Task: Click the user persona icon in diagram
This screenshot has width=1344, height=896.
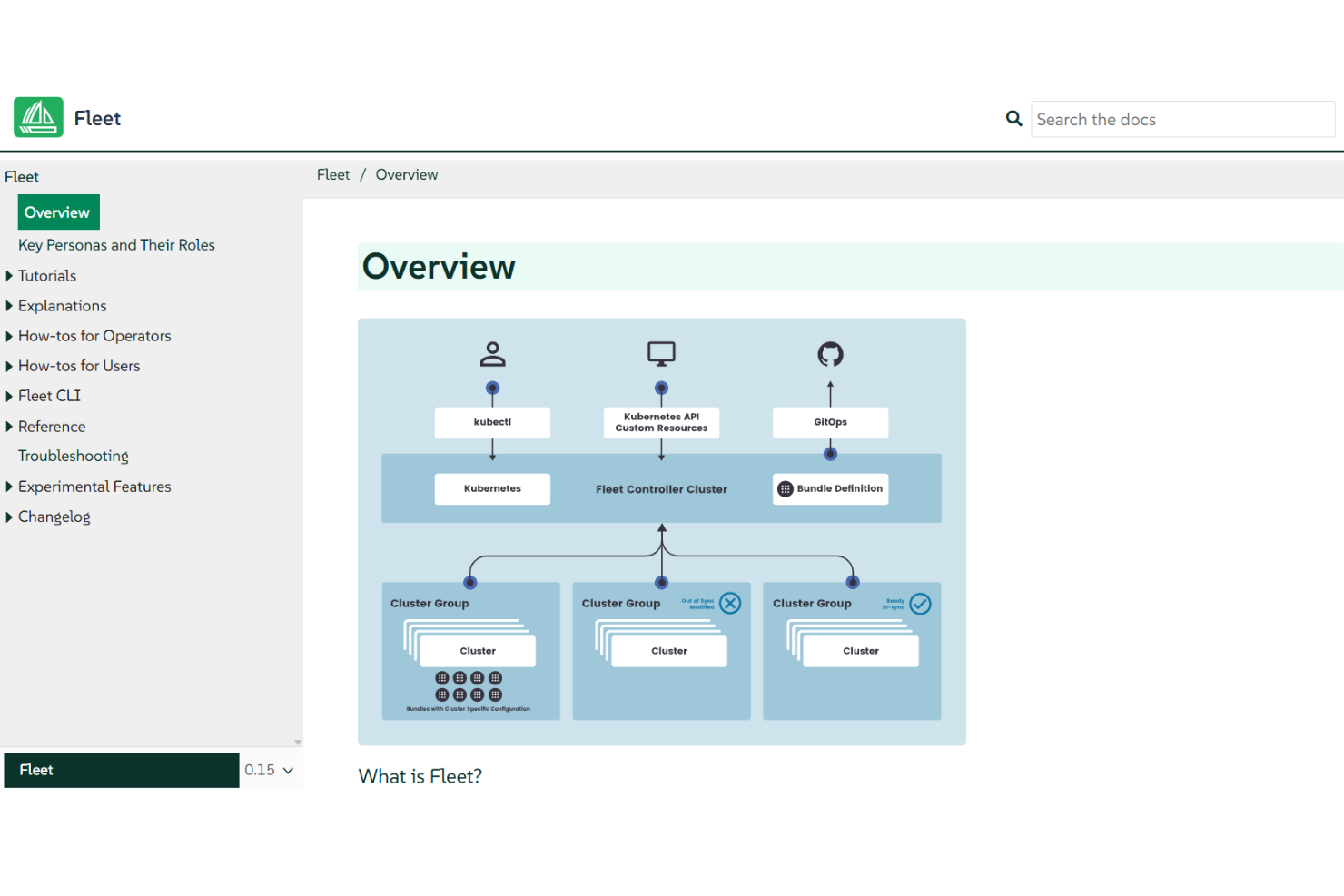Action: [x=493, y=354]
